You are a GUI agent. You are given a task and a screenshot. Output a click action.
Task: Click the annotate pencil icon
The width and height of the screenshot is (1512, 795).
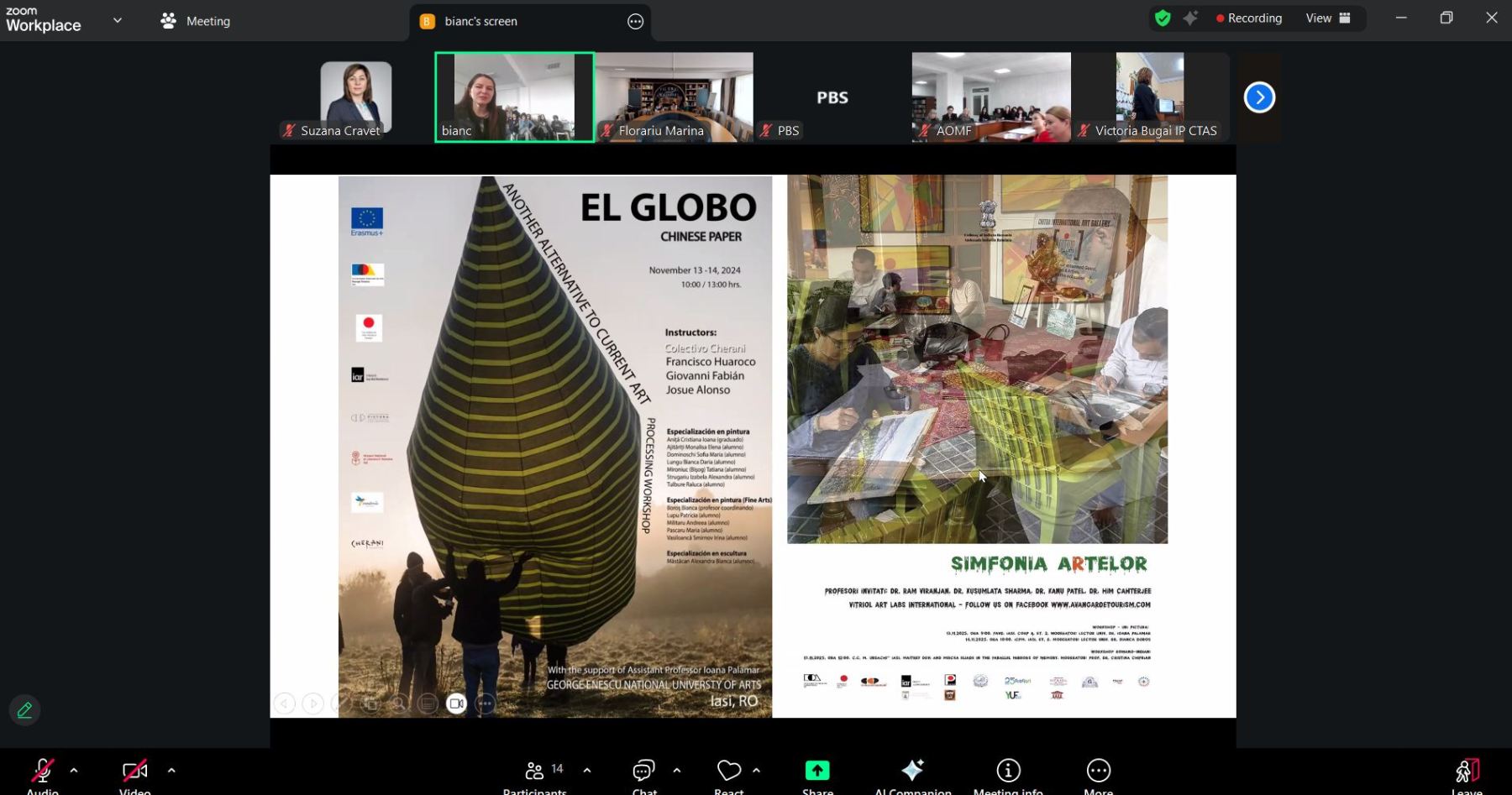[24, 710]
